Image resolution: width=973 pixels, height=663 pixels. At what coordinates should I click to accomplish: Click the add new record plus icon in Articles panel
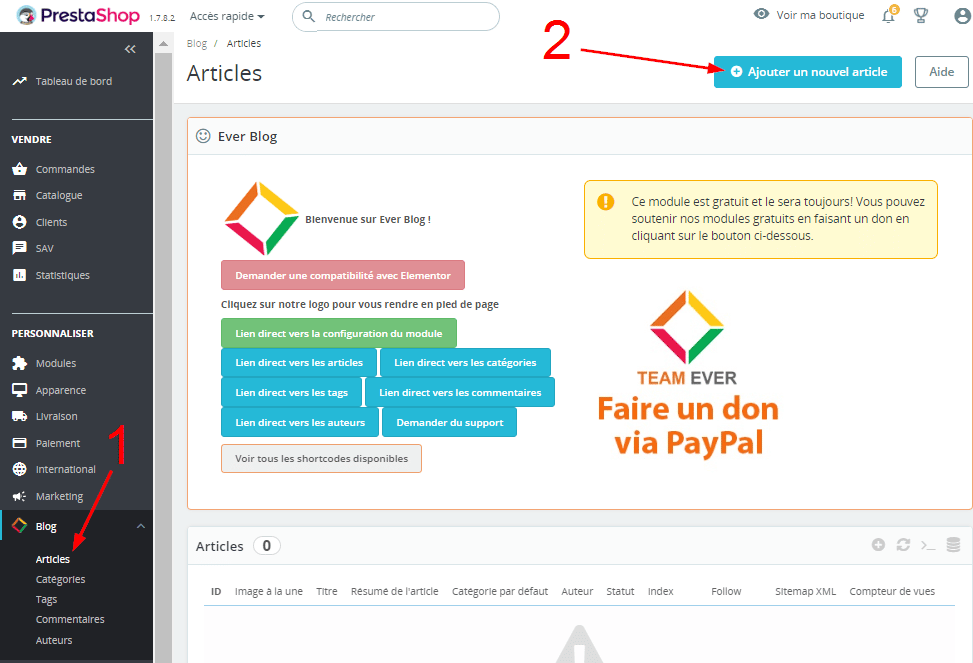[878, 545]
